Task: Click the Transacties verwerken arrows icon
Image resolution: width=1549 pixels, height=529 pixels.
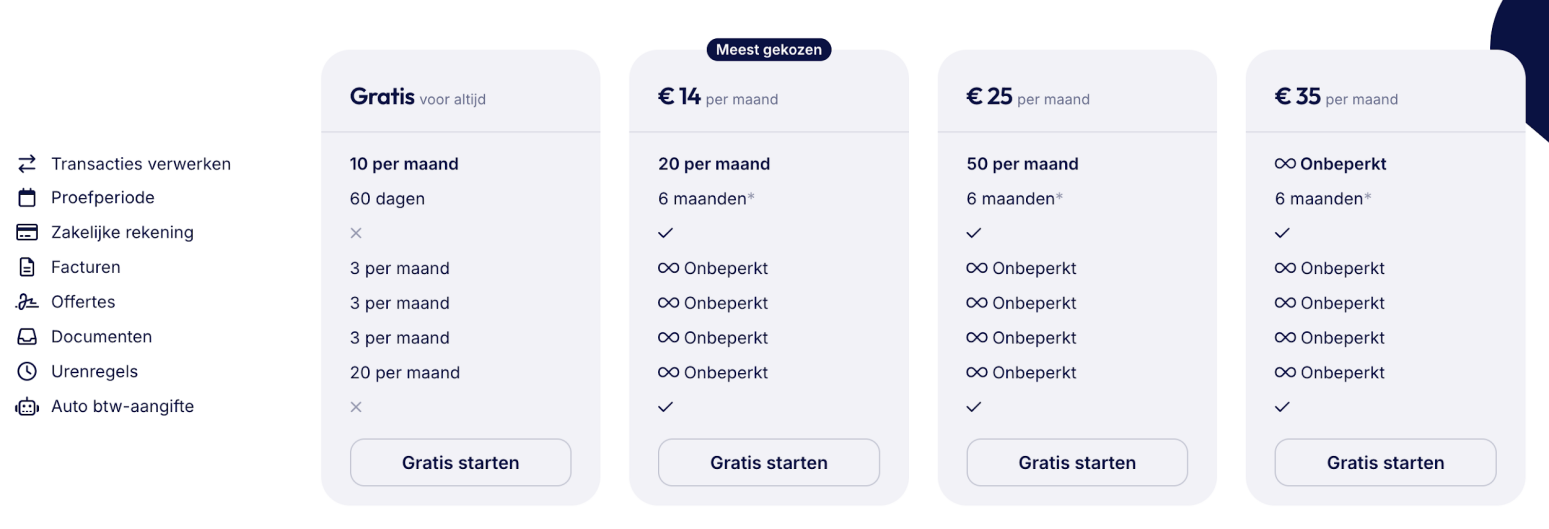Action: pyautogui.click(x=27, y=163)
